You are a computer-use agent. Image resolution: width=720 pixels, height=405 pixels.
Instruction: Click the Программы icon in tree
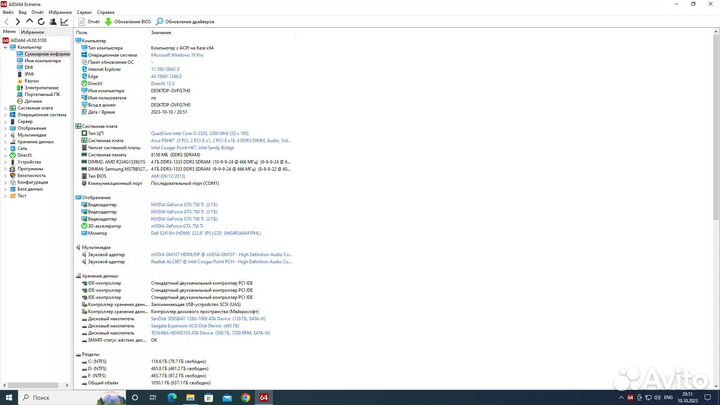12,169
